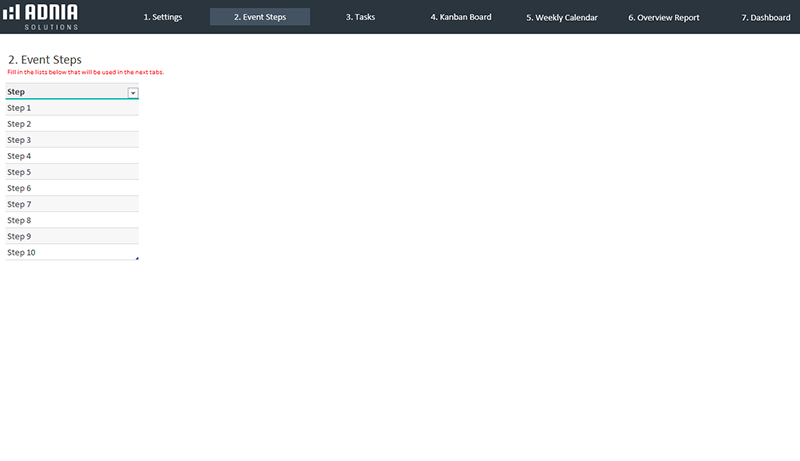Select the 2. Event Steps tab

coord(259,17)
